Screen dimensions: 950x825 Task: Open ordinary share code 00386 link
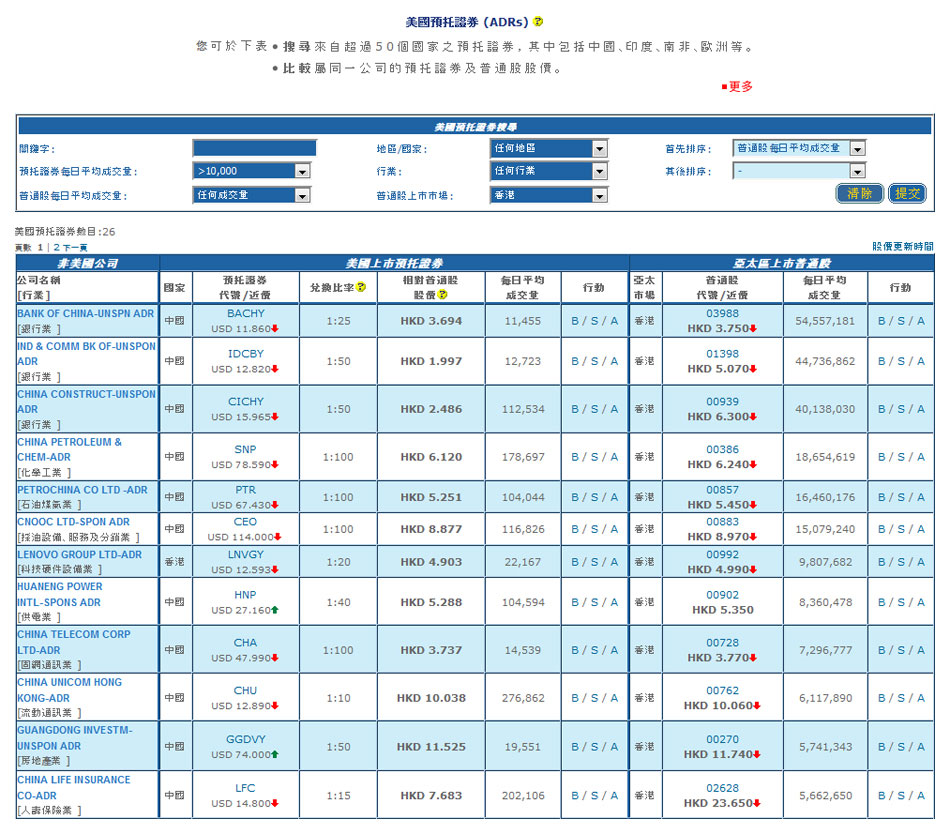pyautogui.click(x=722, y=449)
